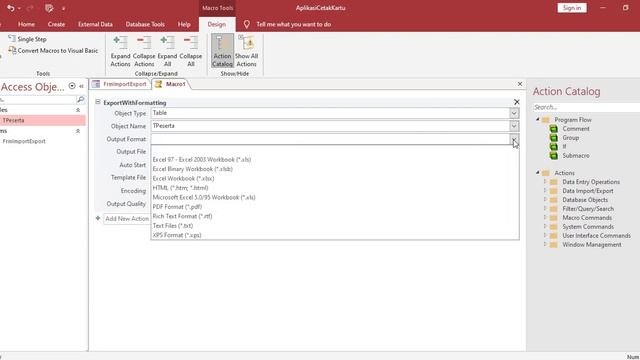Choose XPS Format (*.xps)
Viewport: 640px width, 360px height.
click(335, 235)
